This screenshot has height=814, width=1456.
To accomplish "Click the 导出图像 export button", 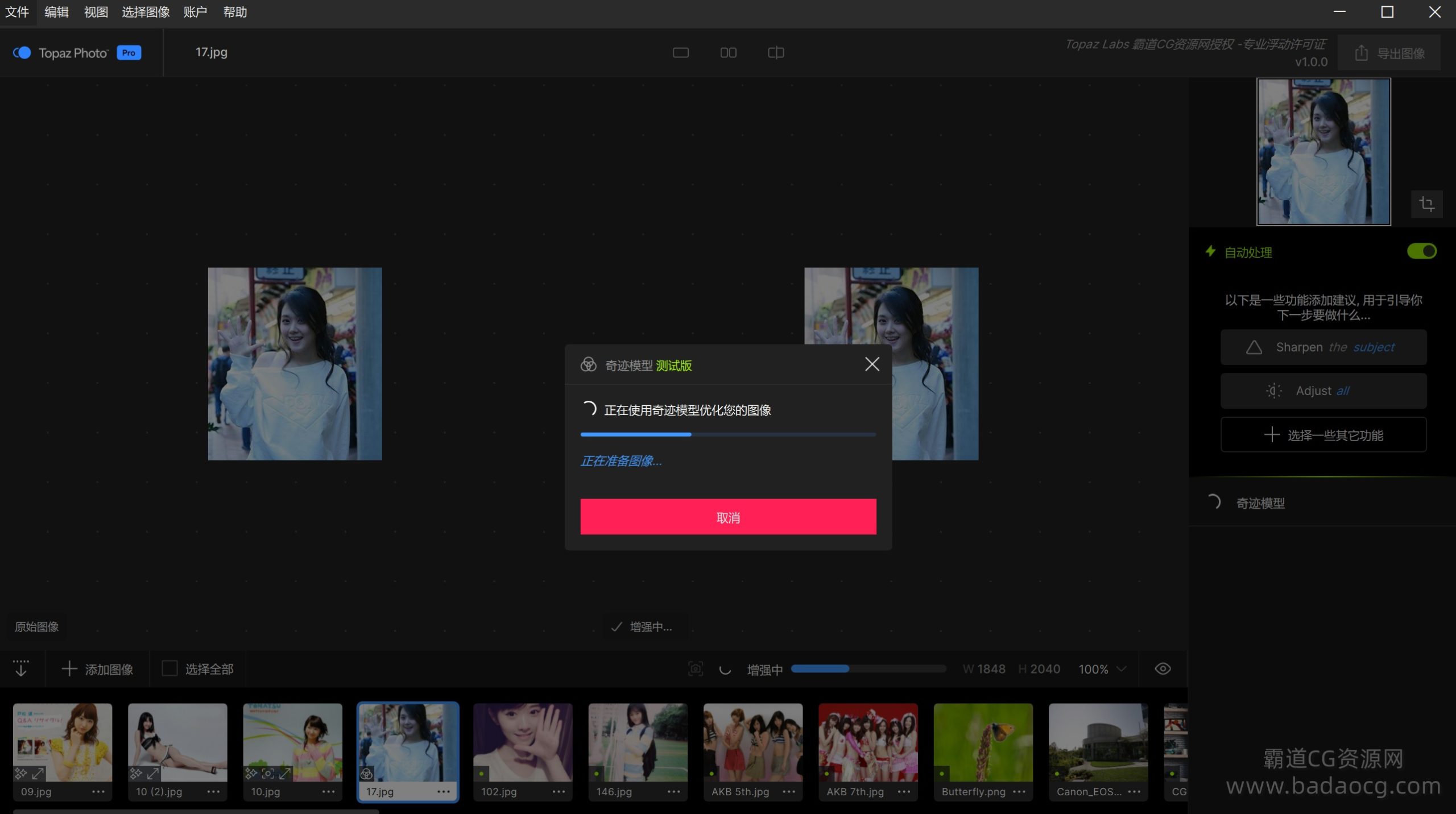I will pyautogui.click(x=1389, y=53).
